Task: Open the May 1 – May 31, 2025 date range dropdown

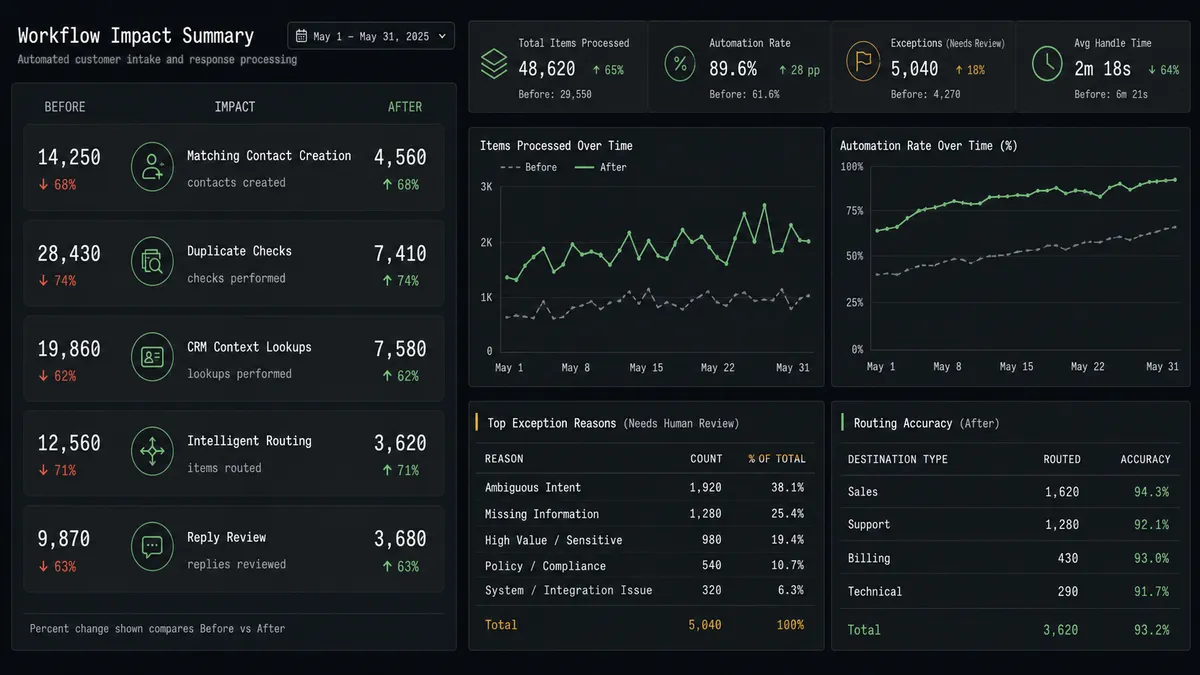Action: (371, 36)
